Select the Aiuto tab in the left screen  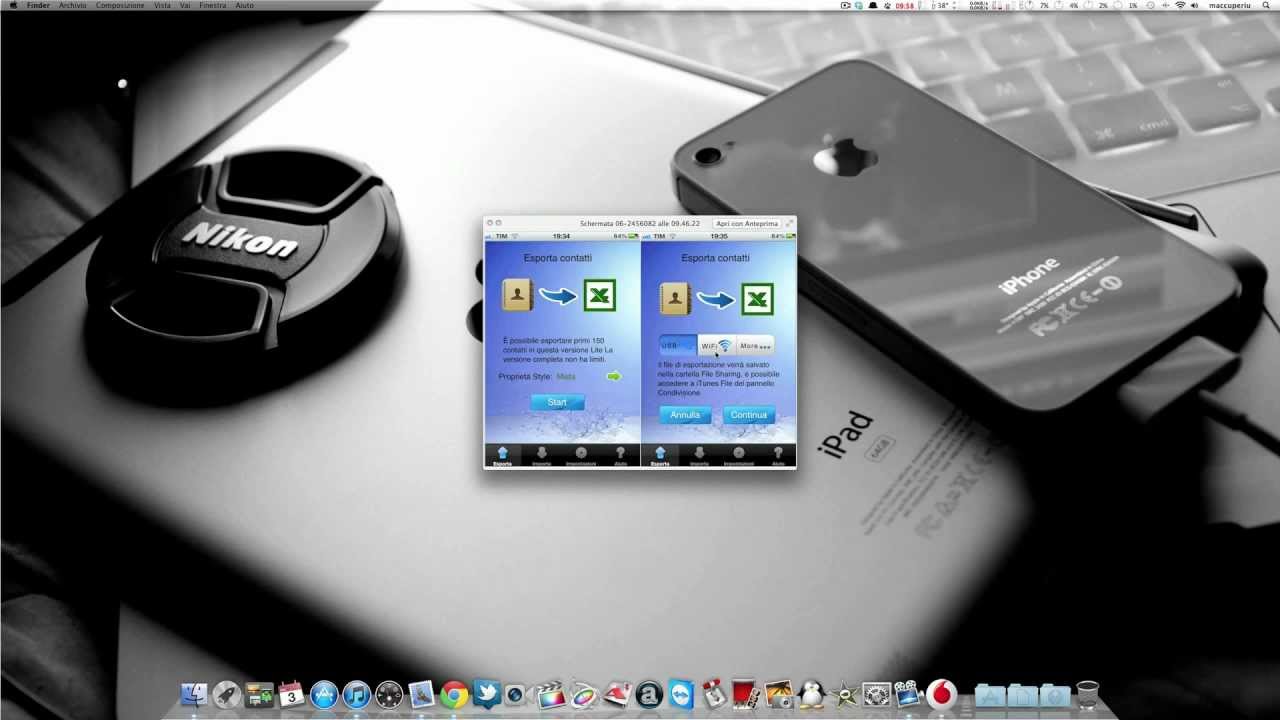tap(620, 456)
